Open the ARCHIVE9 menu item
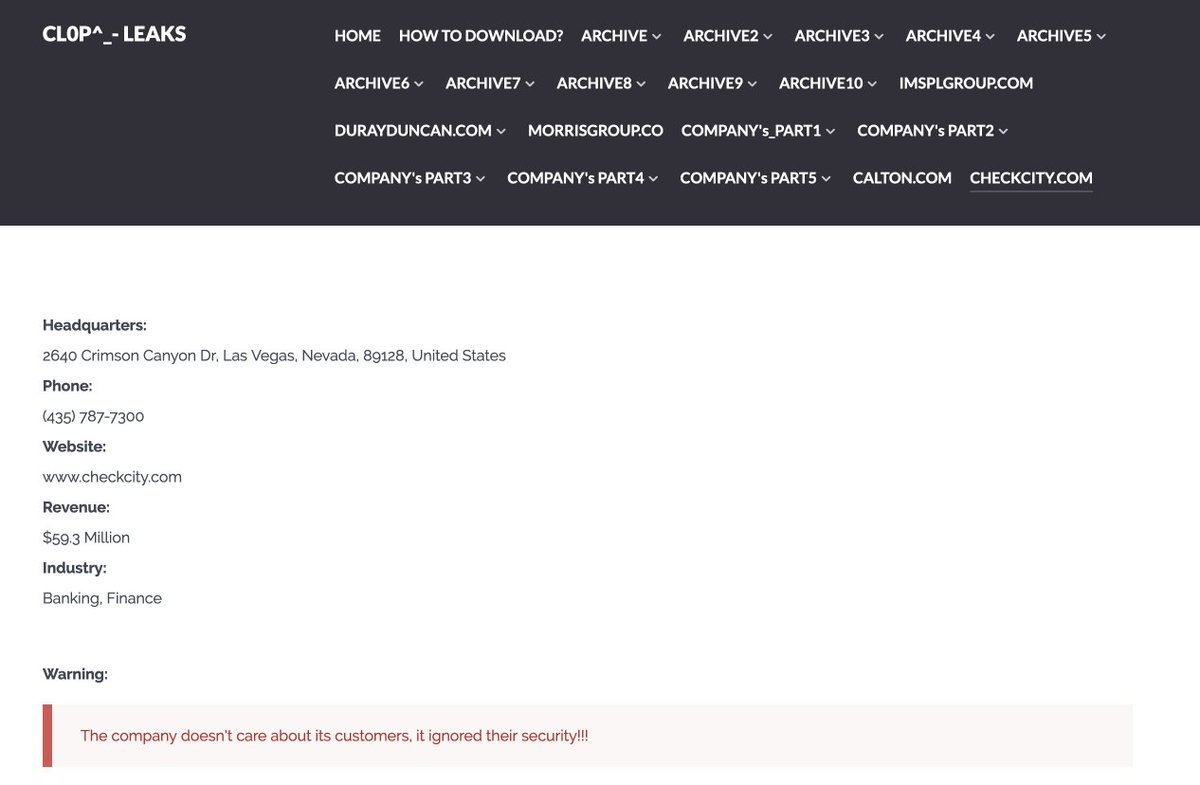 pyautogui.click(x=705, y=83)
